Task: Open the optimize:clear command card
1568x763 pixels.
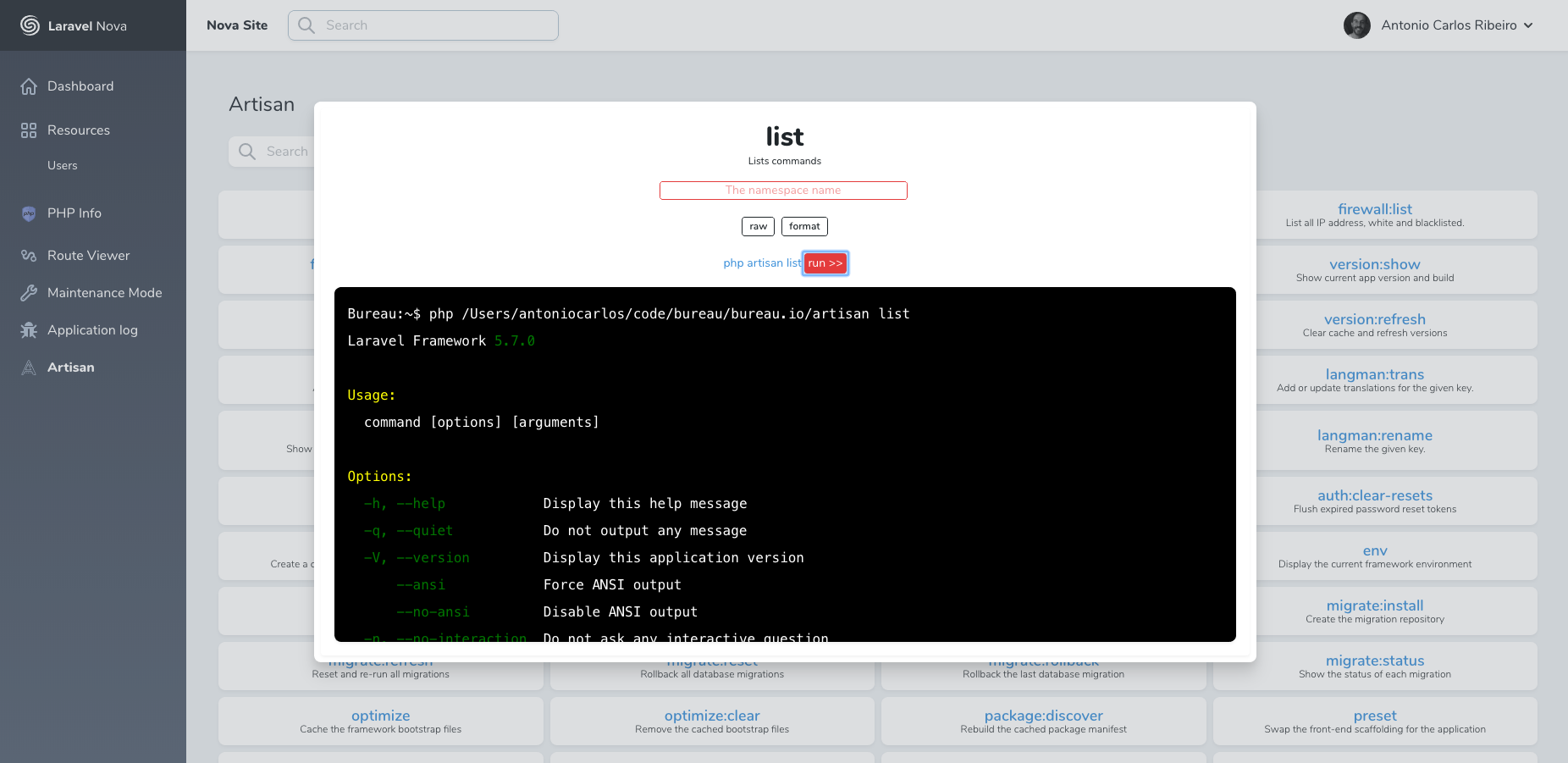Action: coord(712,721)
